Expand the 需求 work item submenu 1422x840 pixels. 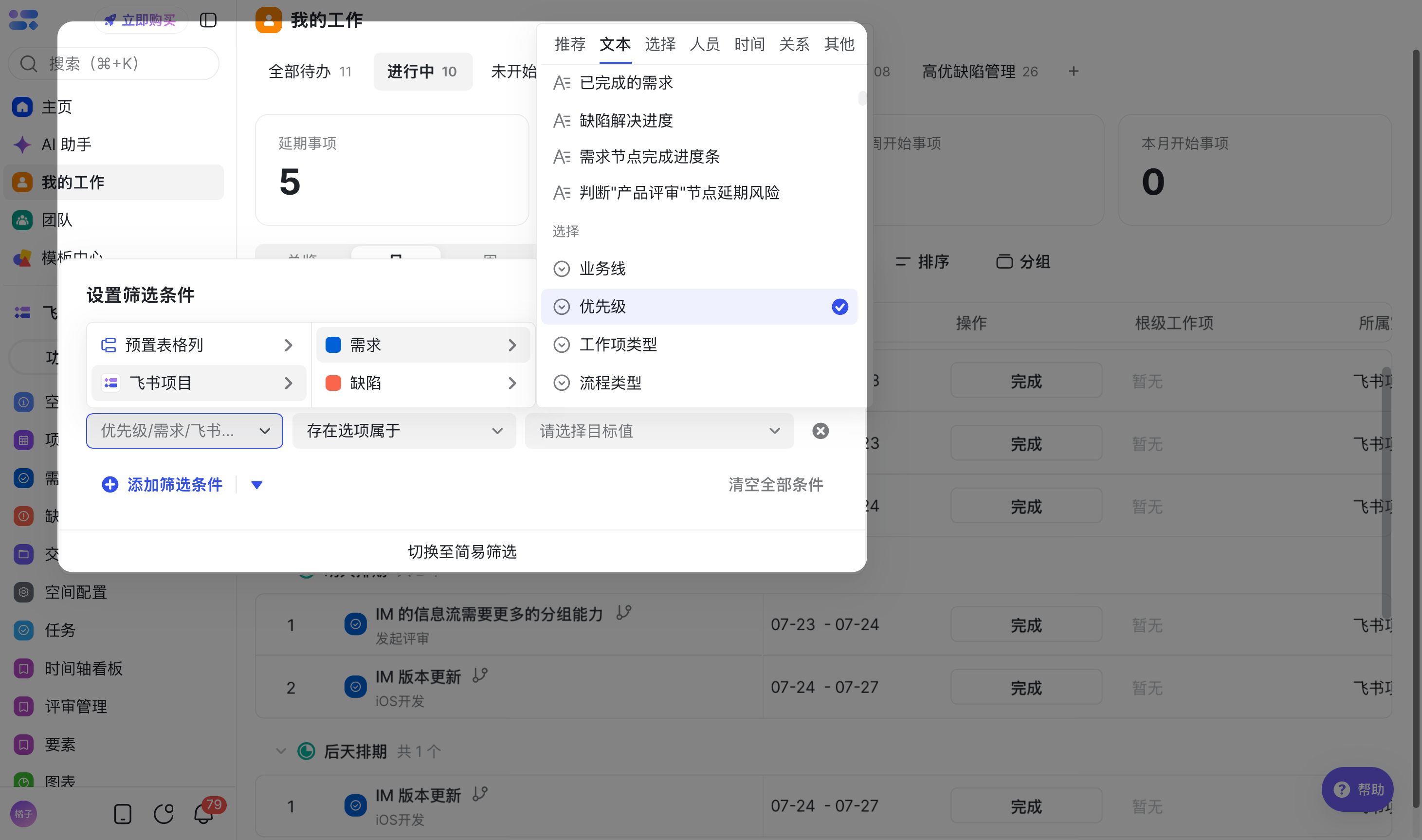click(x=423, y=345)
